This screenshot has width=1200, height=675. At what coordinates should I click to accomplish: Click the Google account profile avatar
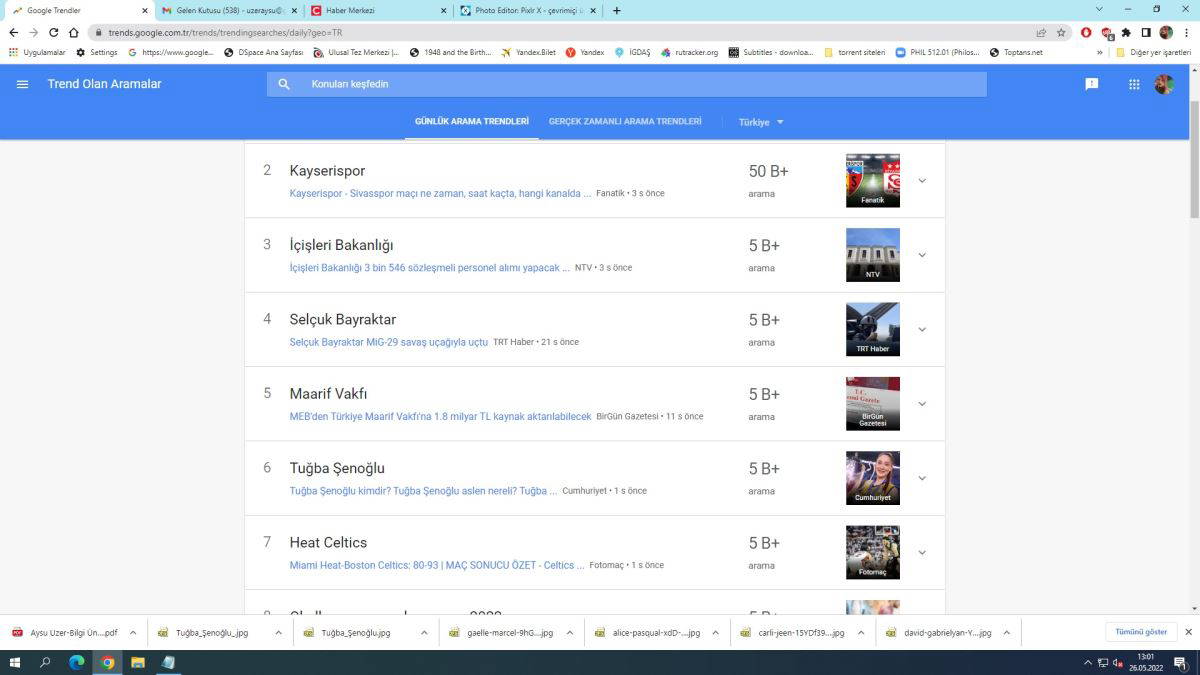click(1164, 84)
